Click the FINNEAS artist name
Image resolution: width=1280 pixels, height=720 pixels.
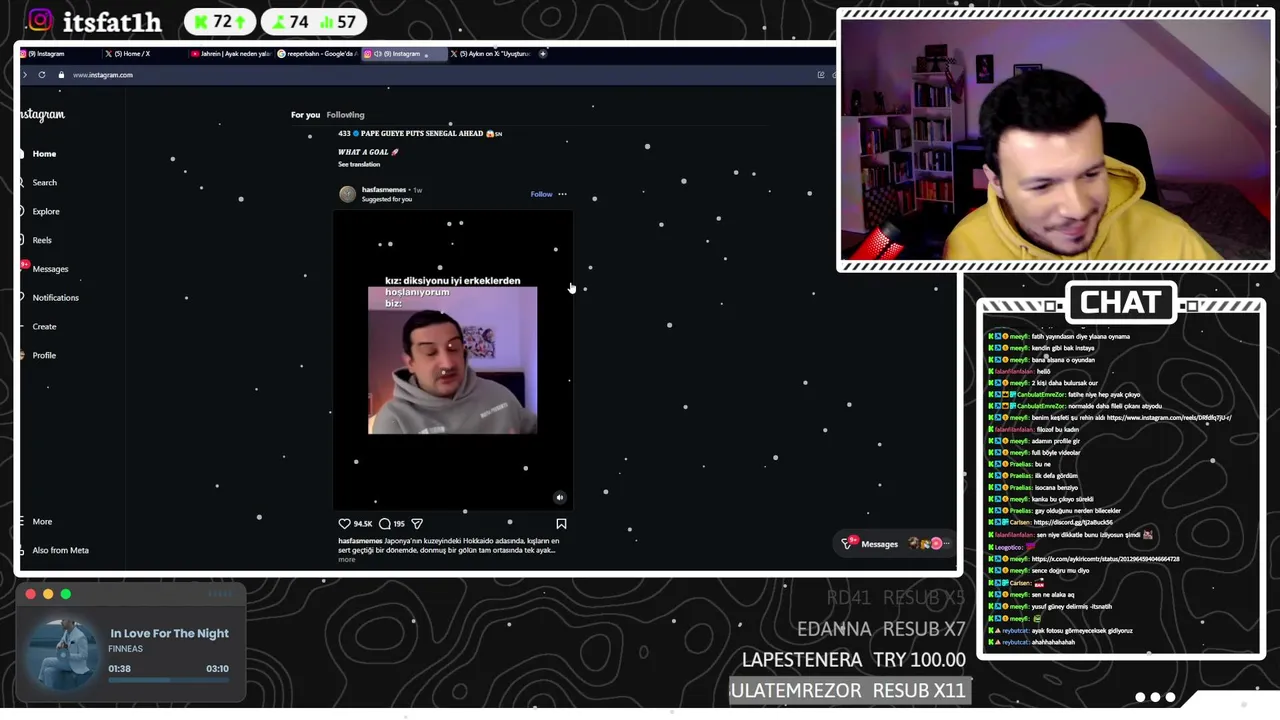(126, 649)
